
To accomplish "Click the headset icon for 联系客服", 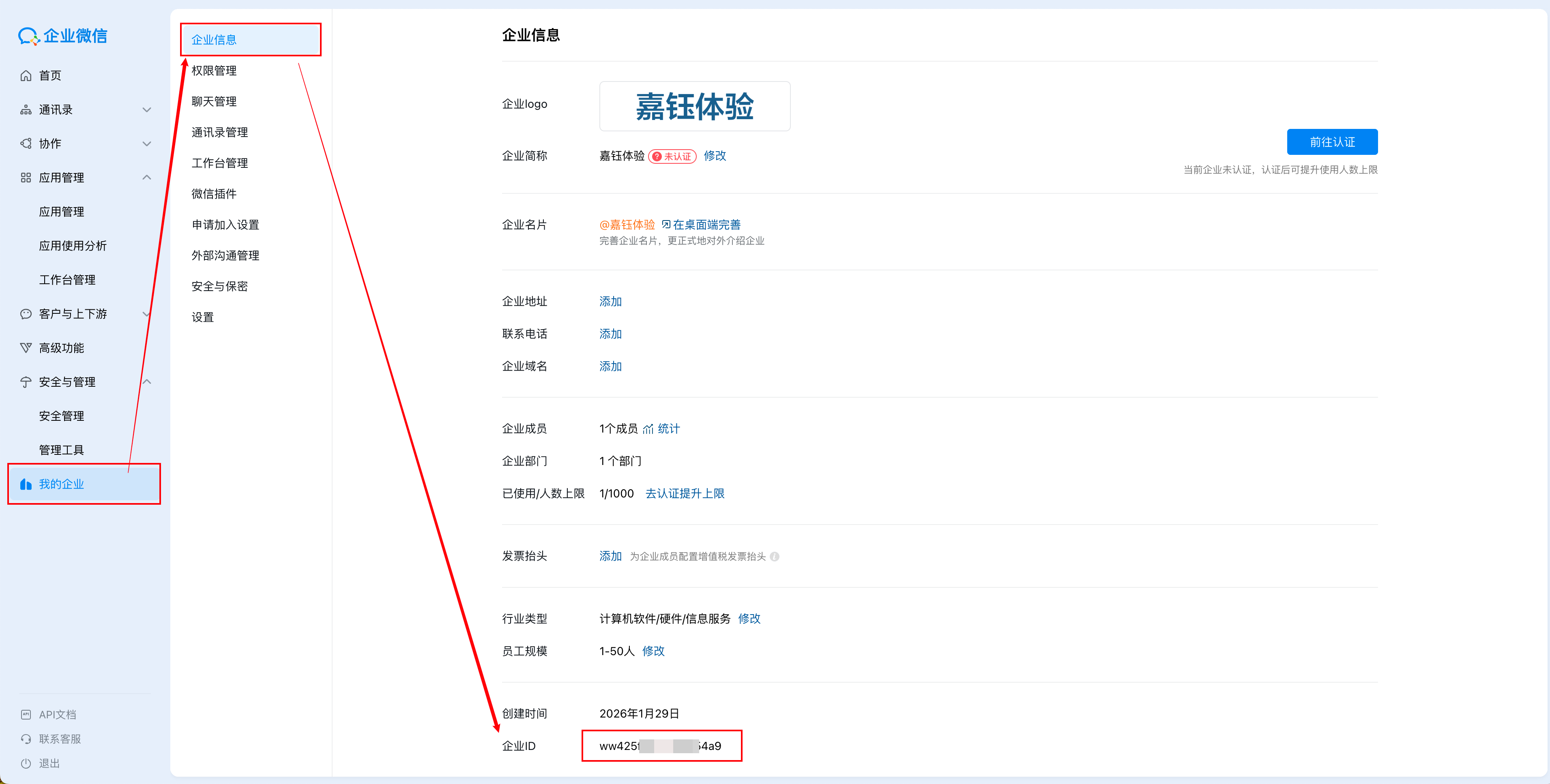I will 26,739.
